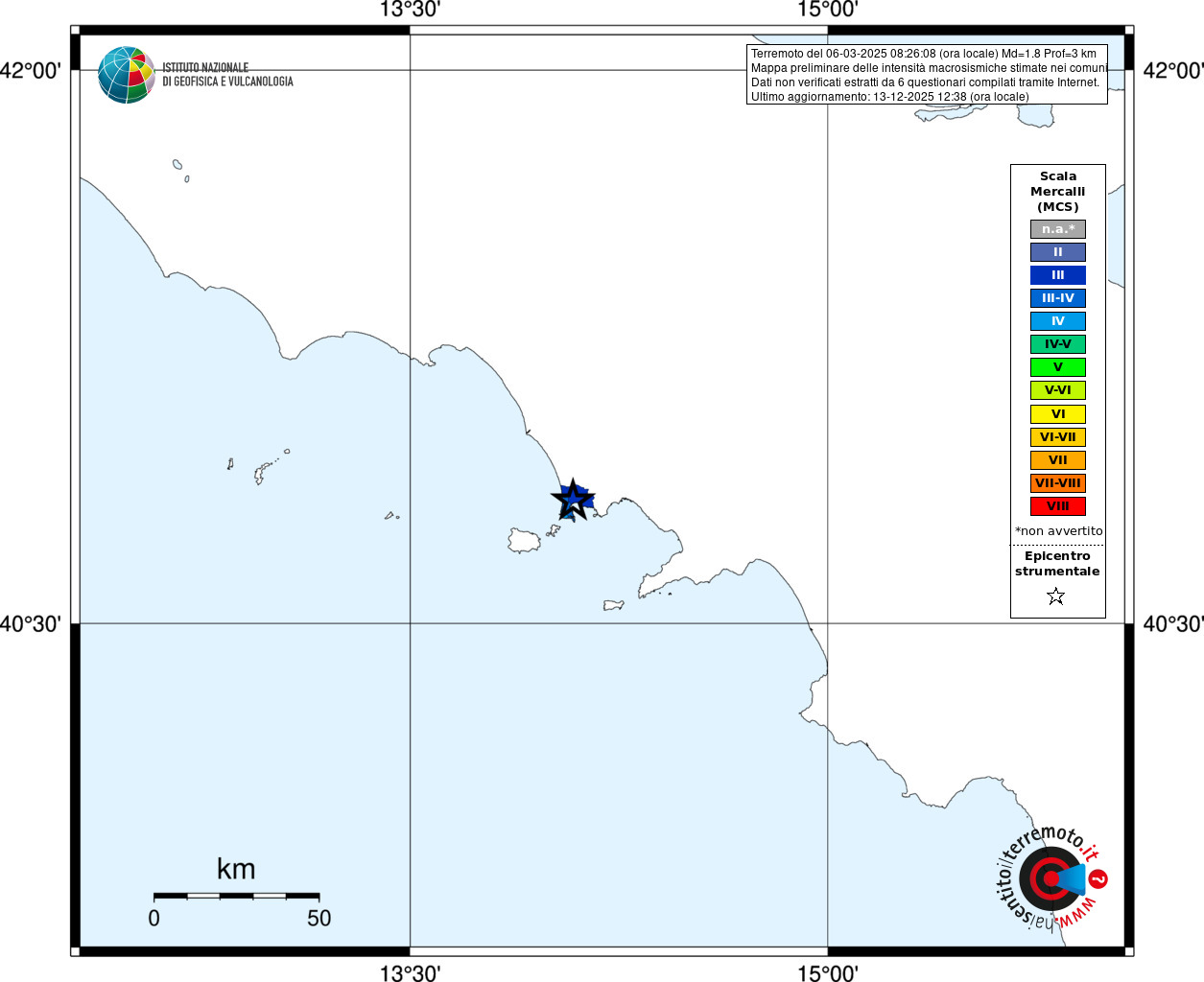Click the top 13°30' longitude label

click(410, 10)
